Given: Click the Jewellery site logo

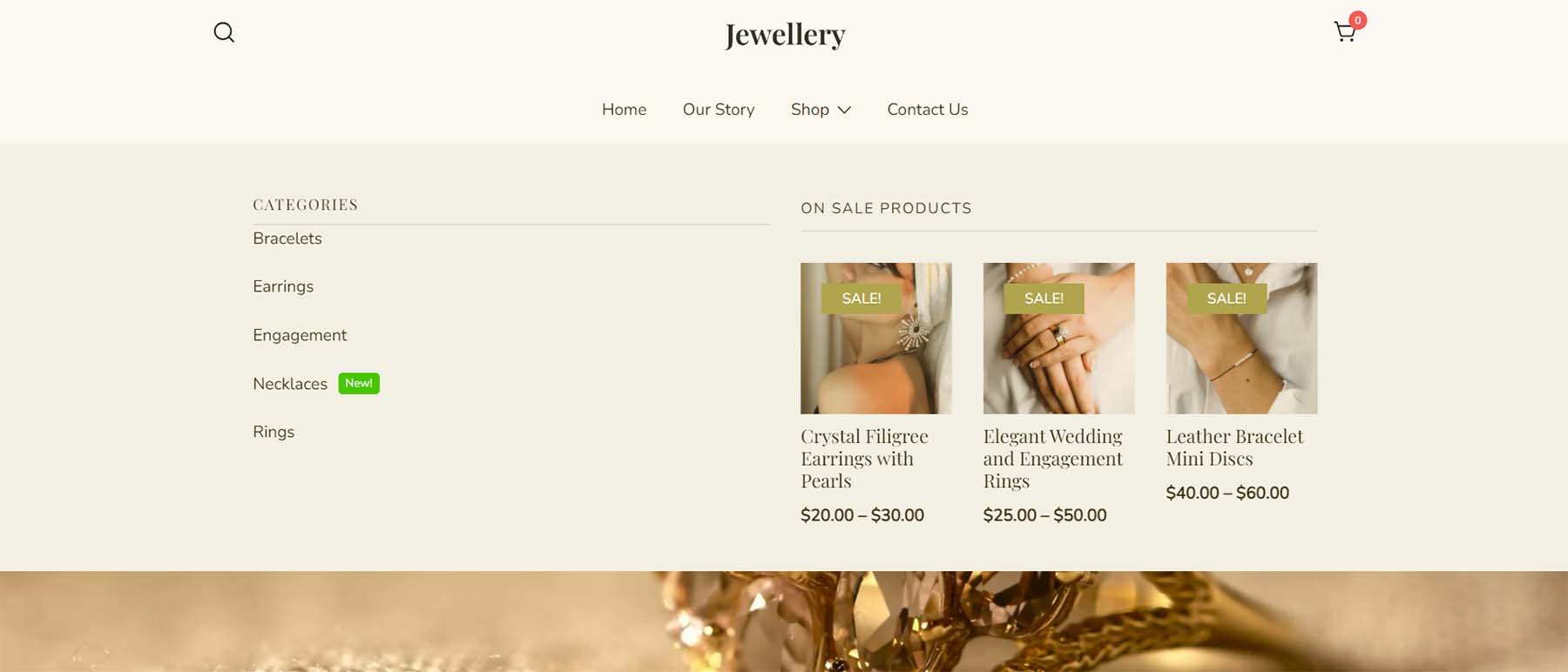Looking at the screenshot, I should tap(785, 35).
